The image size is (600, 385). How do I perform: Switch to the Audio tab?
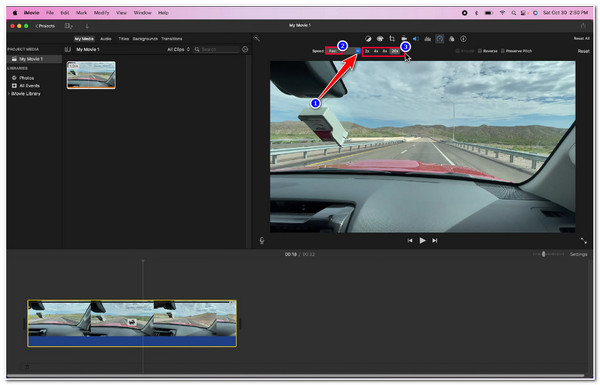106,39
